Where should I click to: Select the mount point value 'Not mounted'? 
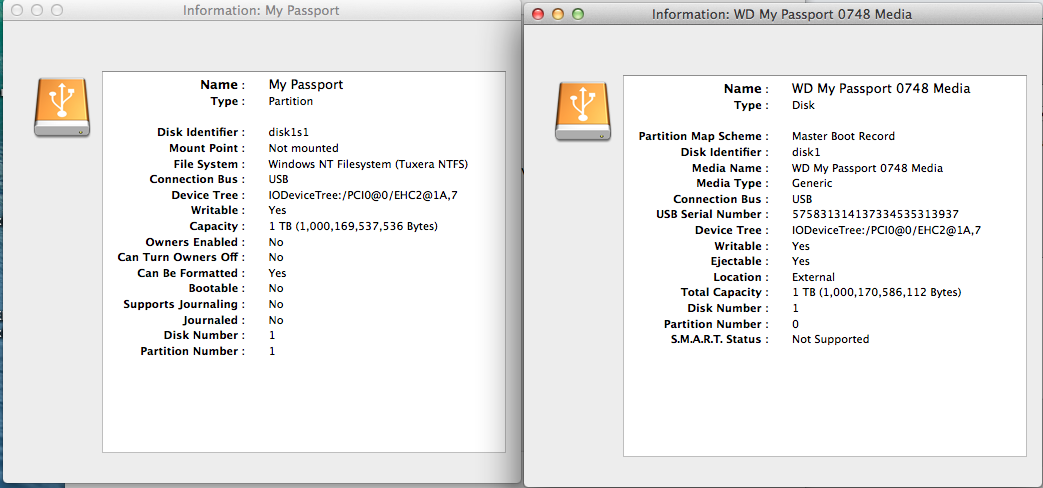point(303,148)
